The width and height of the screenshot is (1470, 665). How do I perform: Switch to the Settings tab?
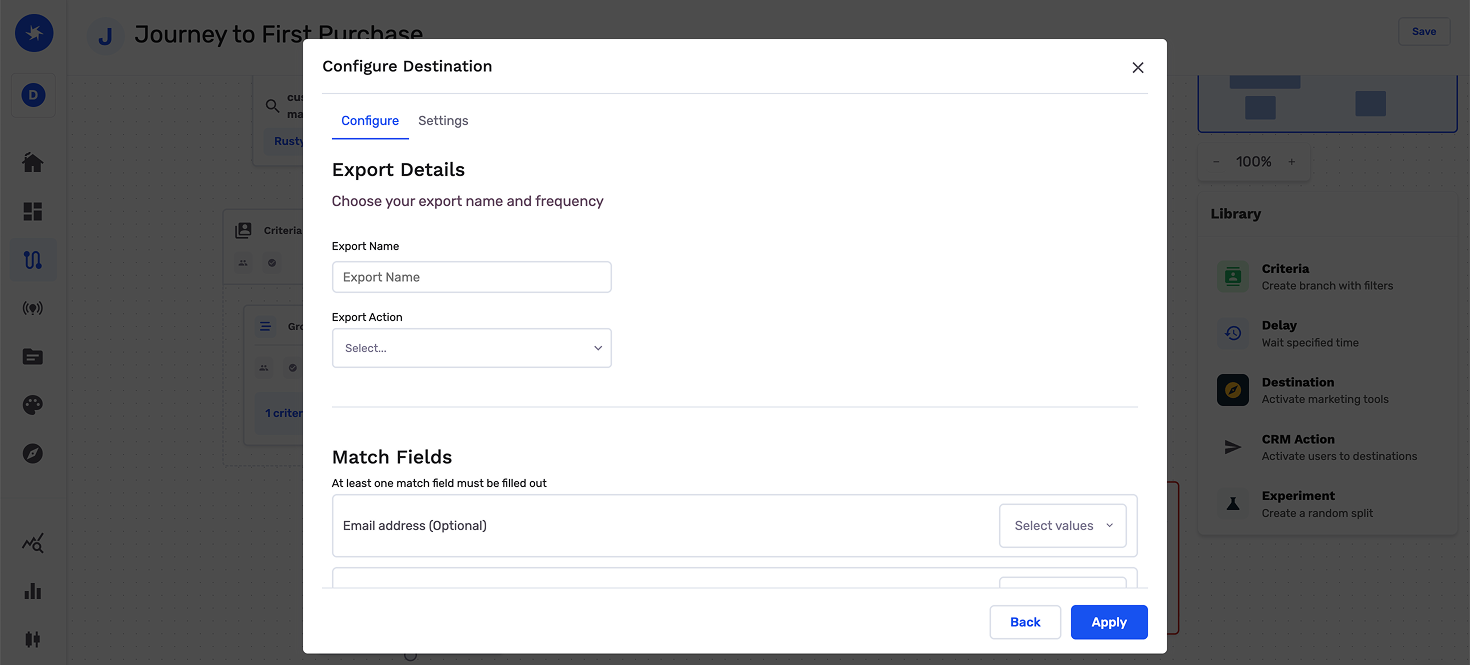coord(443,121)
